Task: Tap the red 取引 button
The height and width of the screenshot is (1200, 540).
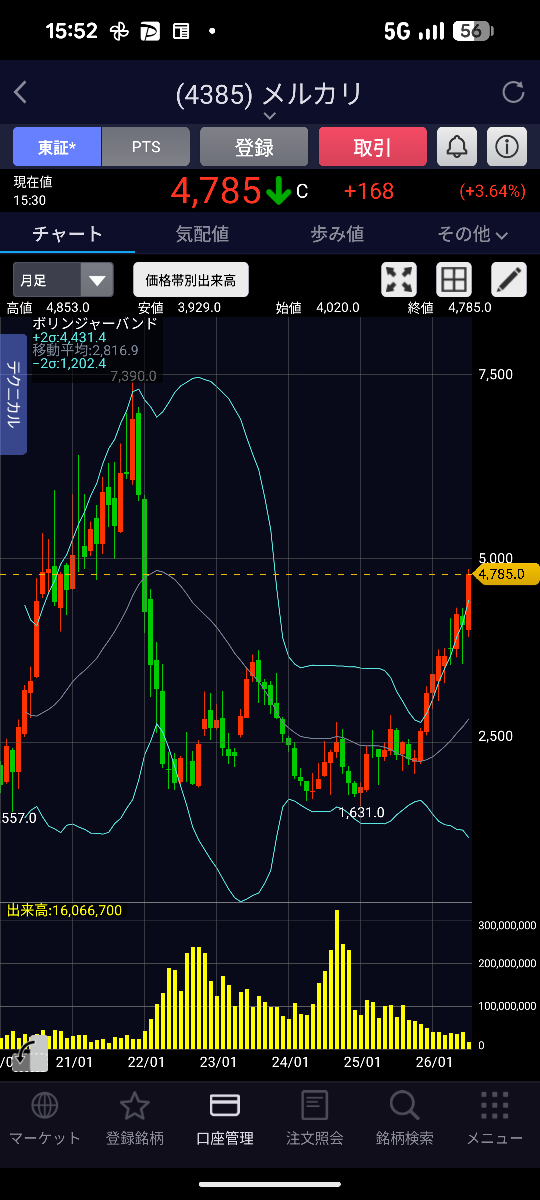Action: (373, 147)
